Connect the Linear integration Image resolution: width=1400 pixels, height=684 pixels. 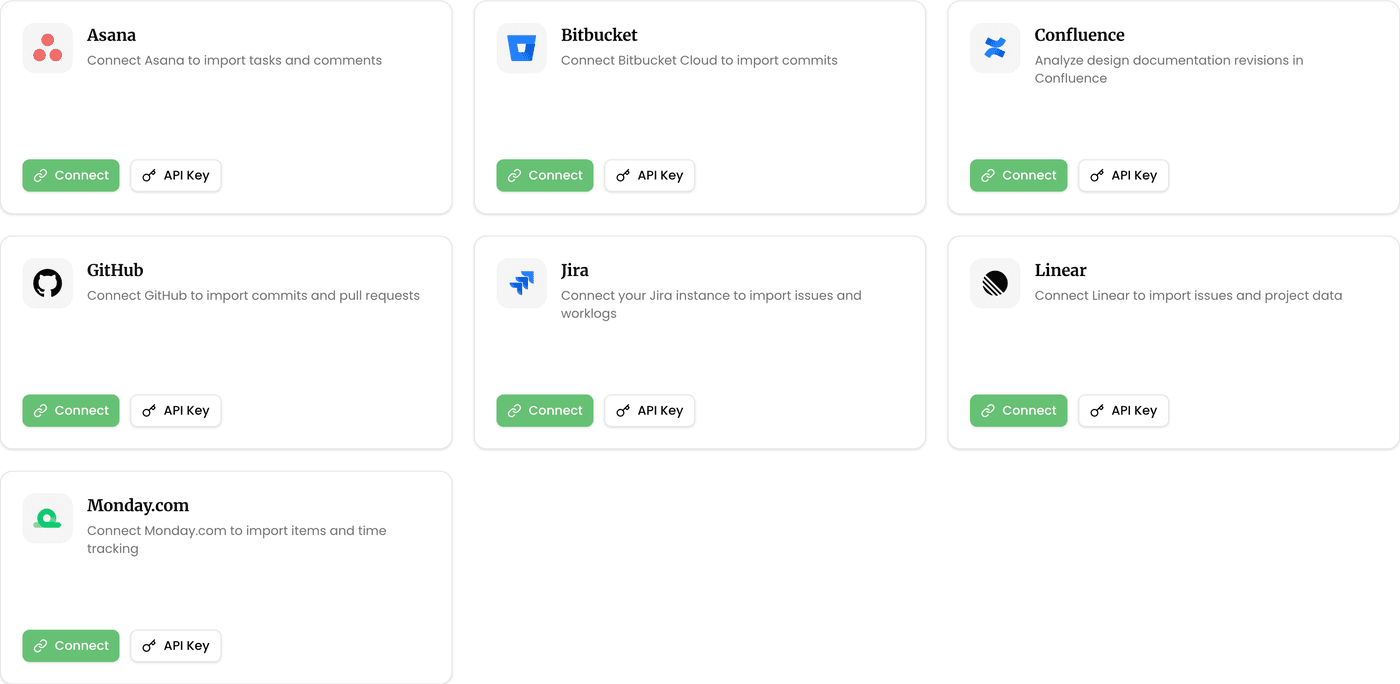point(1018,410)
